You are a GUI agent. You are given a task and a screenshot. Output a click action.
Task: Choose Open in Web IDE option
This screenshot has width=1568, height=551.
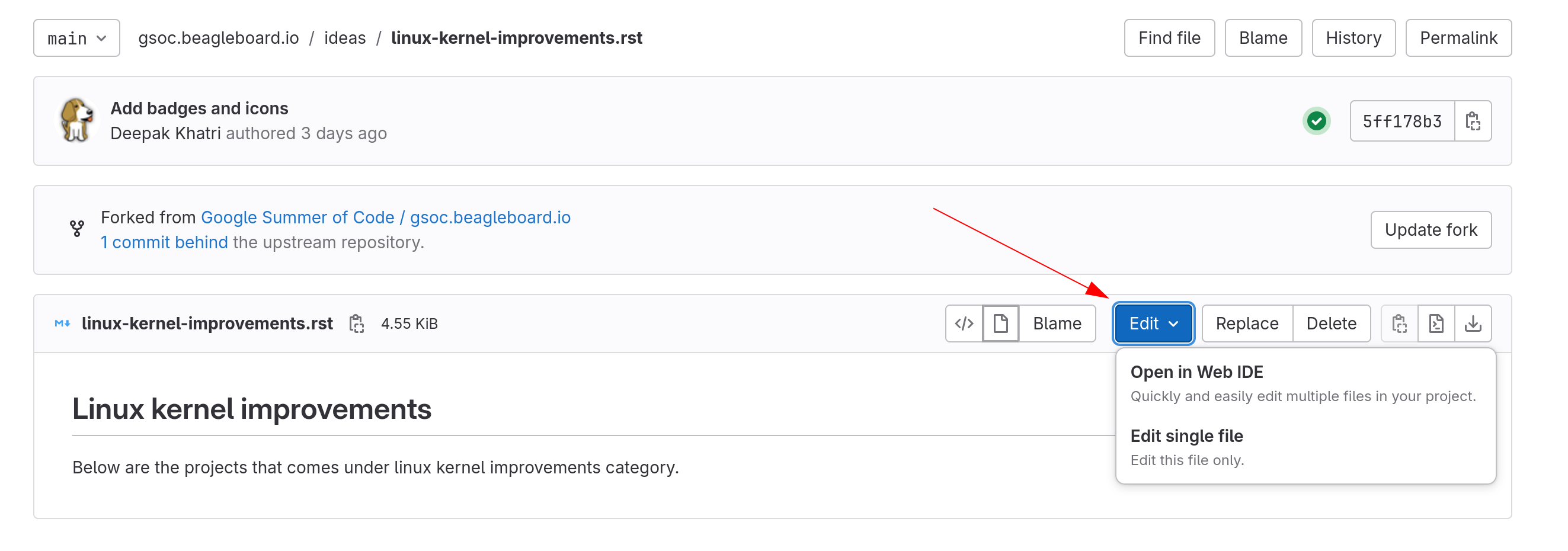(x=1304, y=384)
